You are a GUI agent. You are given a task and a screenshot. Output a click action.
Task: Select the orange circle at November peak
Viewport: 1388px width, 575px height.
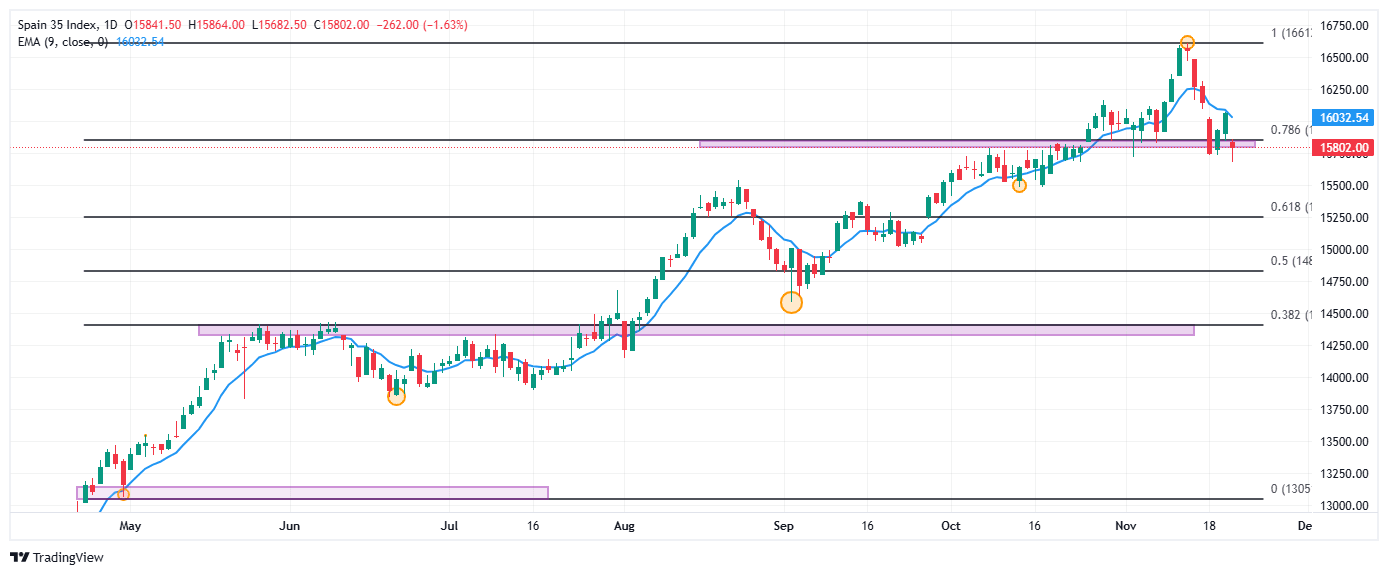[x=1186, y=43]
